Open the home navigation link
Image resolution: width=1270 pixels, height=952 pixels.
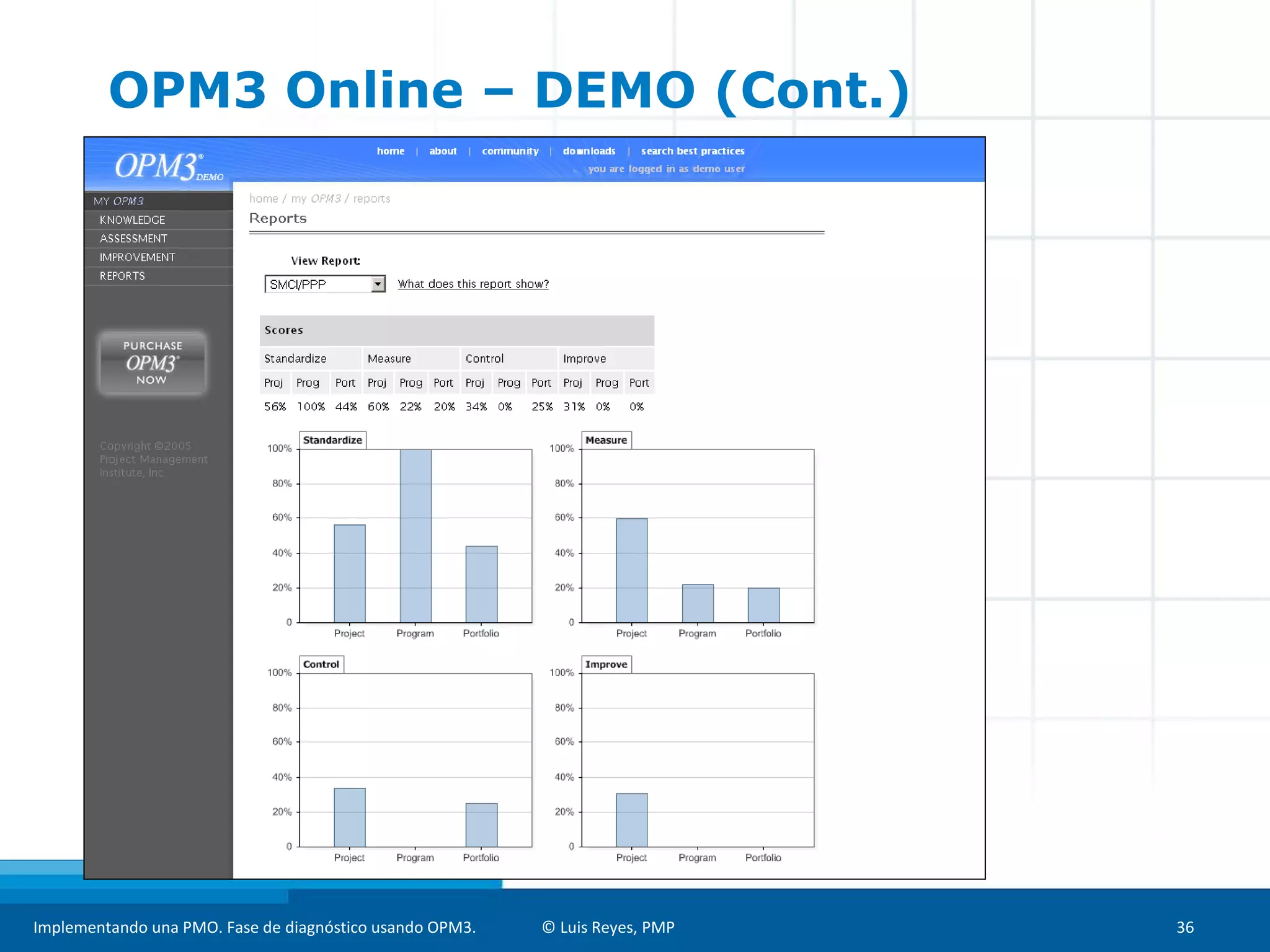click(x=390, y=151)
